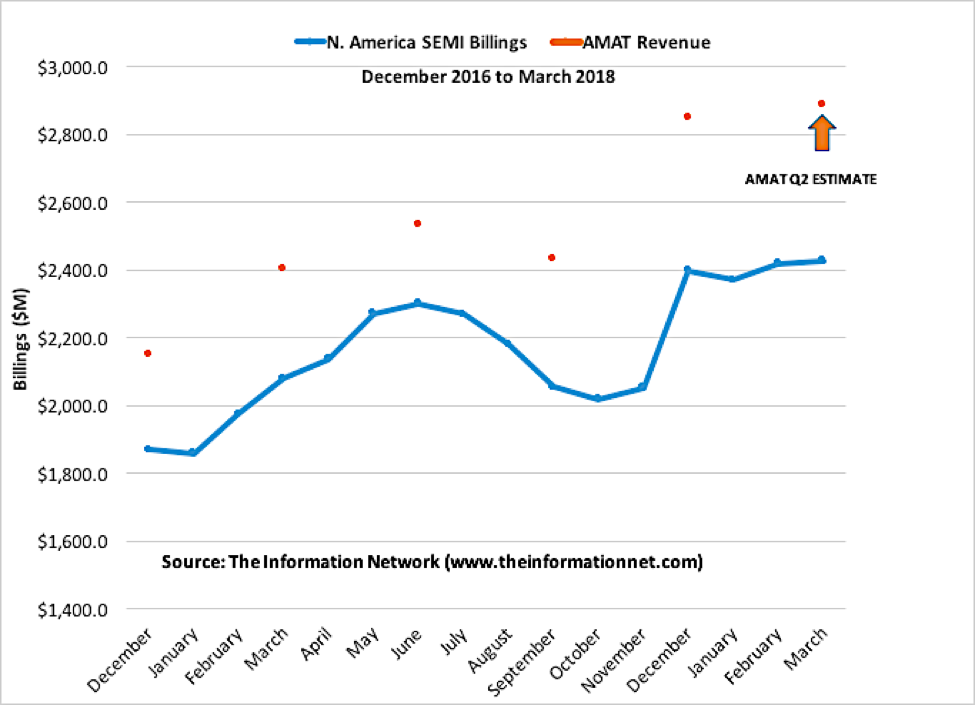This screenshot has height=705, width=975.
Task: Click the Source: The Information Network text
Action: (x=432, y=561)
